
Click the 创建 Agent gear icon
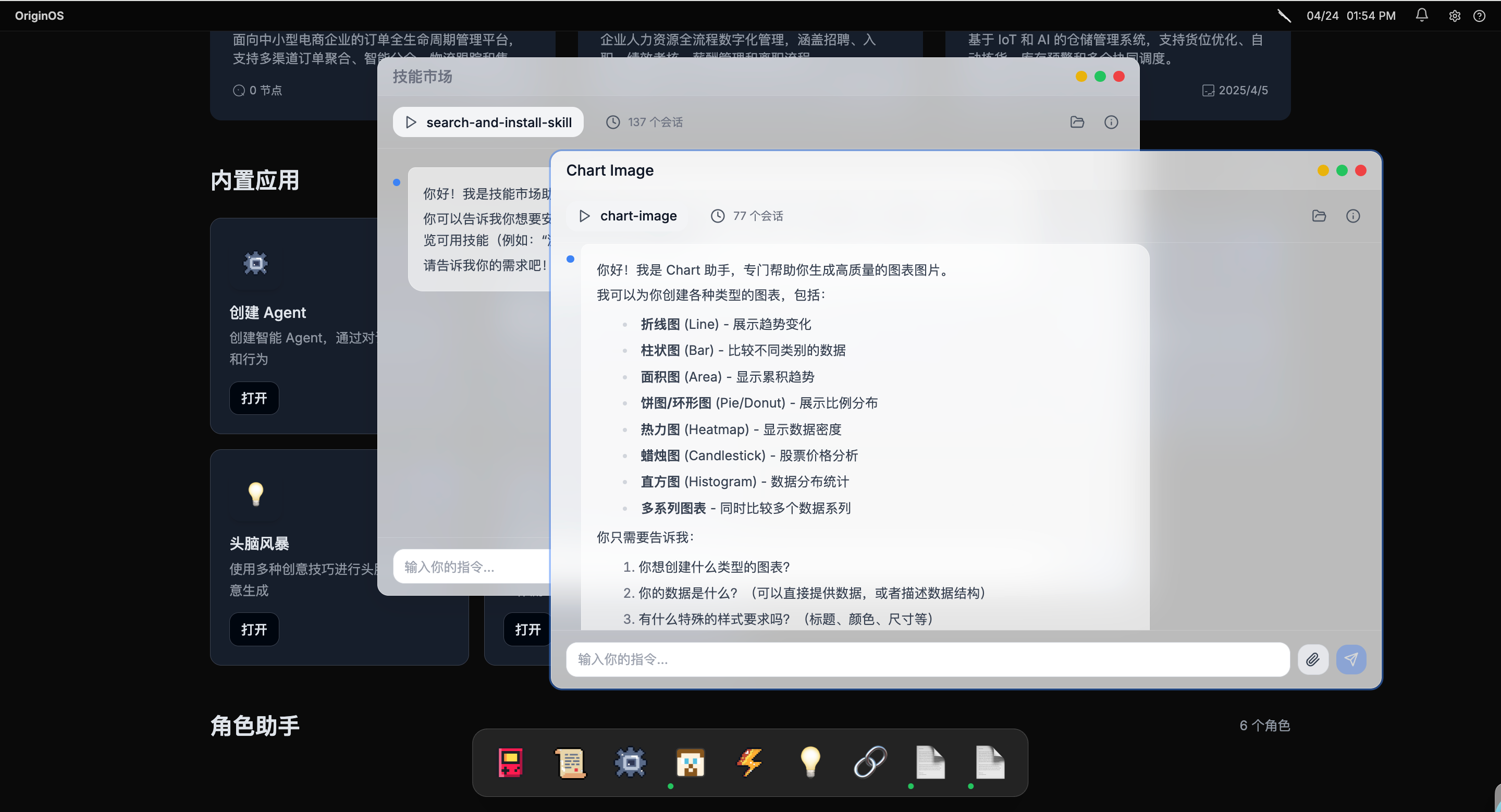[255, 263]
